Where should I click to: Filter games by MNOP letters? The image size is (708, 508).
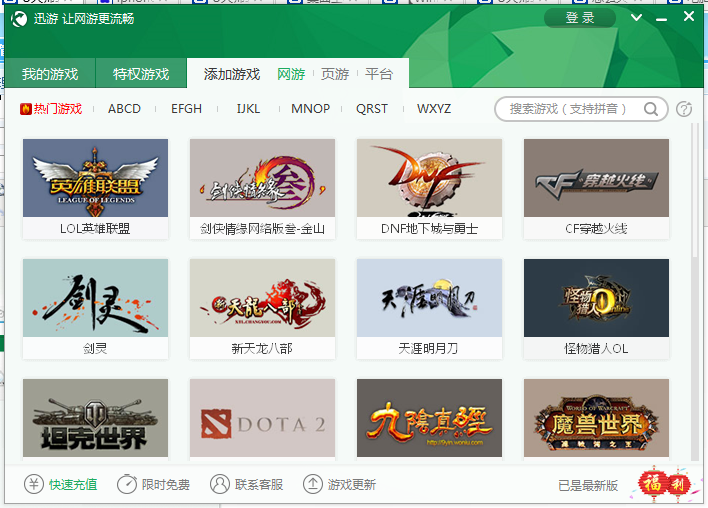(310, 109)
